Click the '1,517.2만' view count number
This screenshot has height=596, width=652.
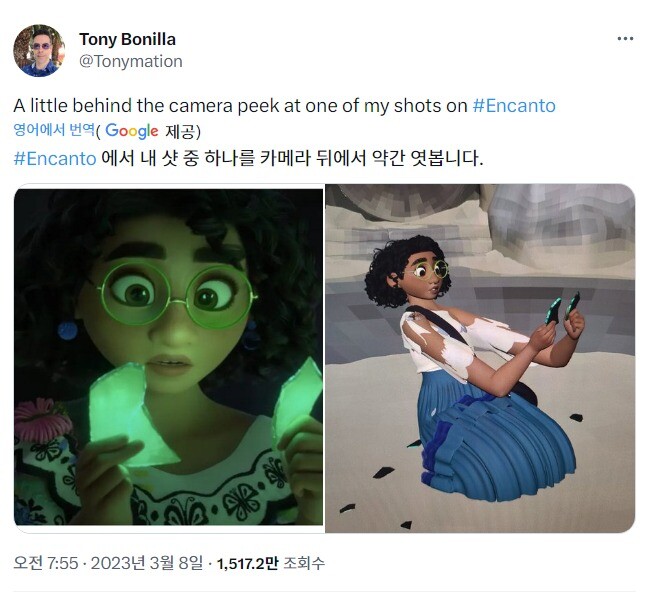(x=247, y=564)
